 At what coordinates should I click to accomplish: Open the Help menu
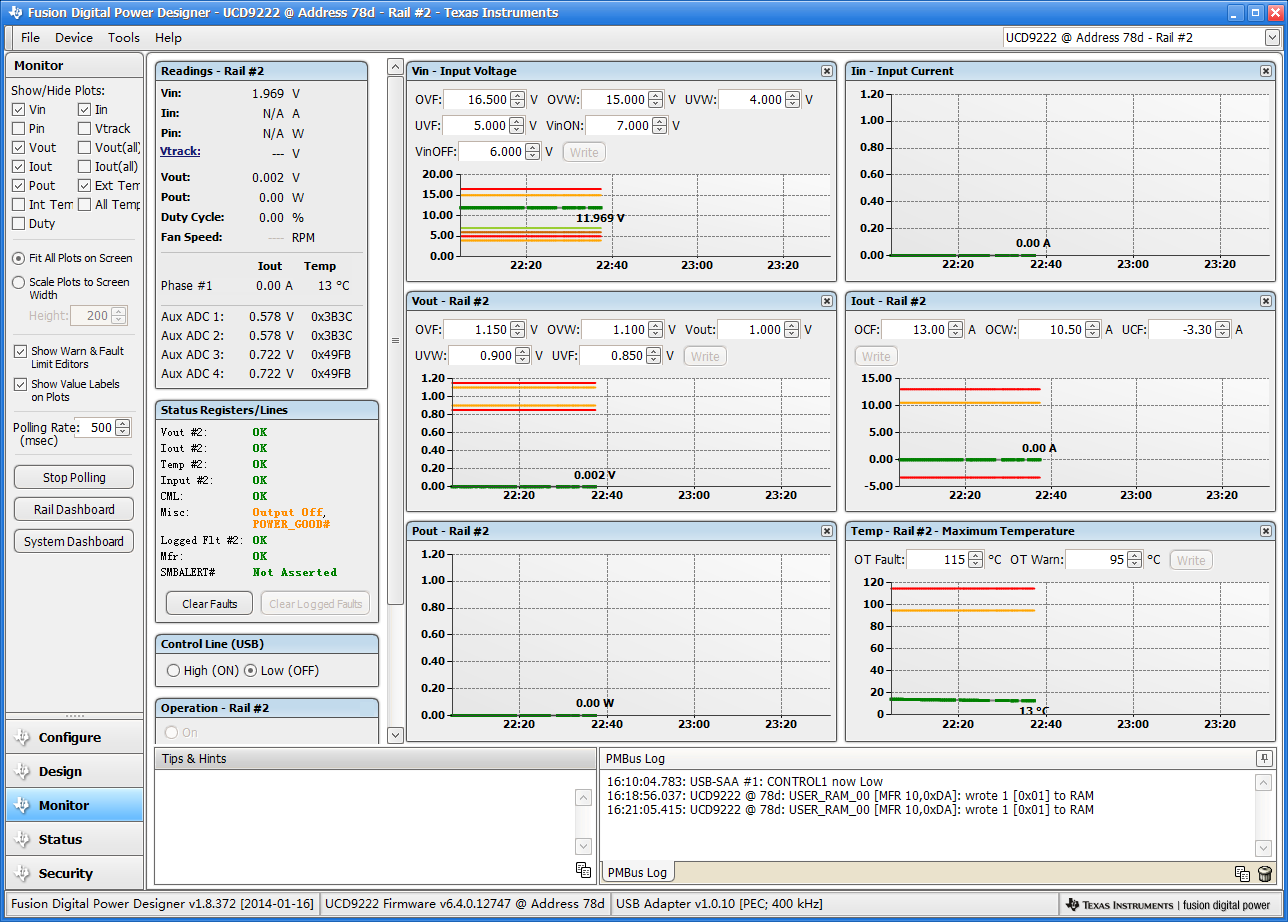coord(168,38)
